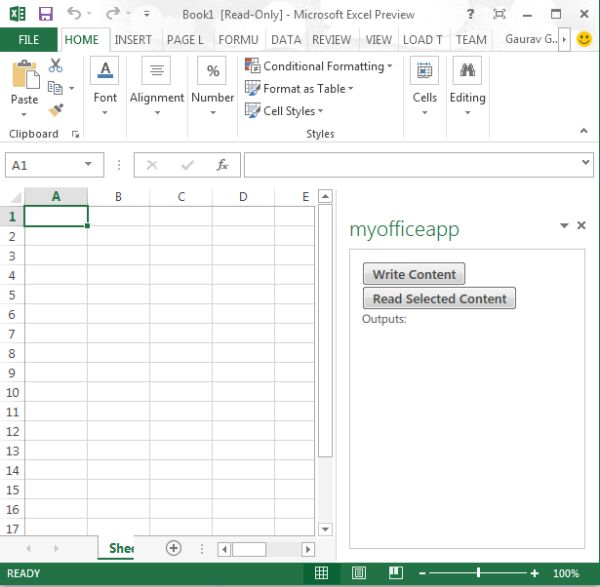Toggle full screen ribbon display options

click(499, 14)
